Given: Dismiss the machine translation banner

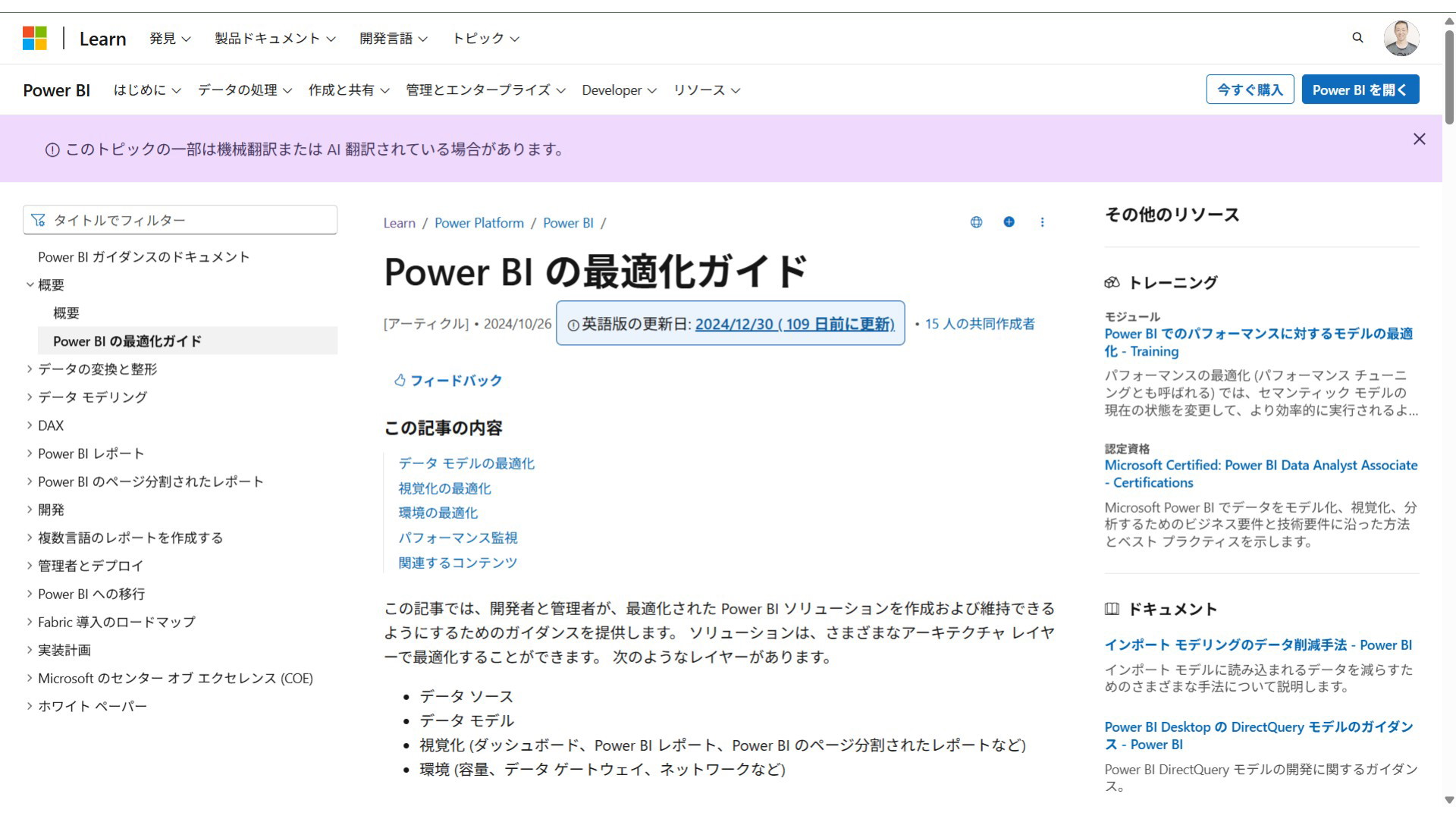Looking at the screenshot, I should click(x=1420, y=139).
